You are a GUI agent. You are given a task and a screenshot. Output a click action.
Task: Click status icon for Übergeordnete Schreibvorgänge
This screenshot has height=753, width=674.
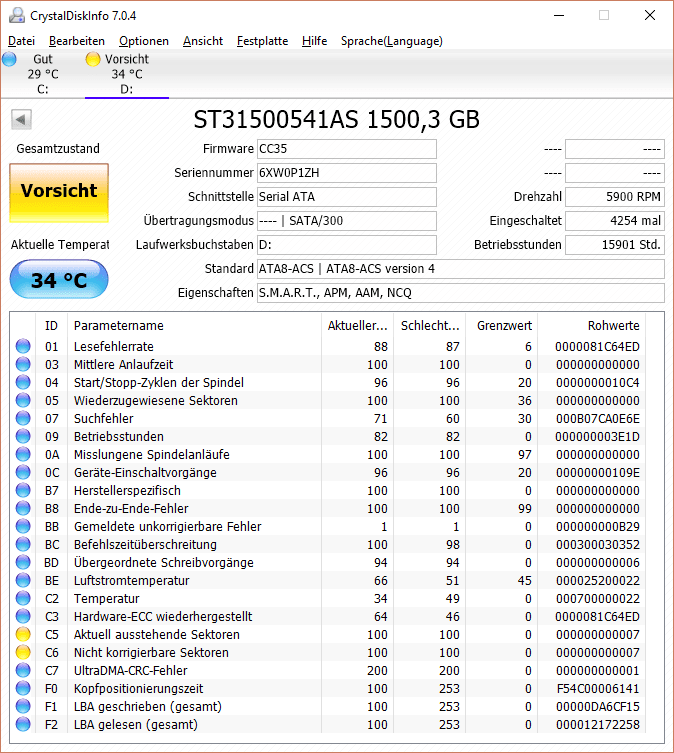[23, 562]
